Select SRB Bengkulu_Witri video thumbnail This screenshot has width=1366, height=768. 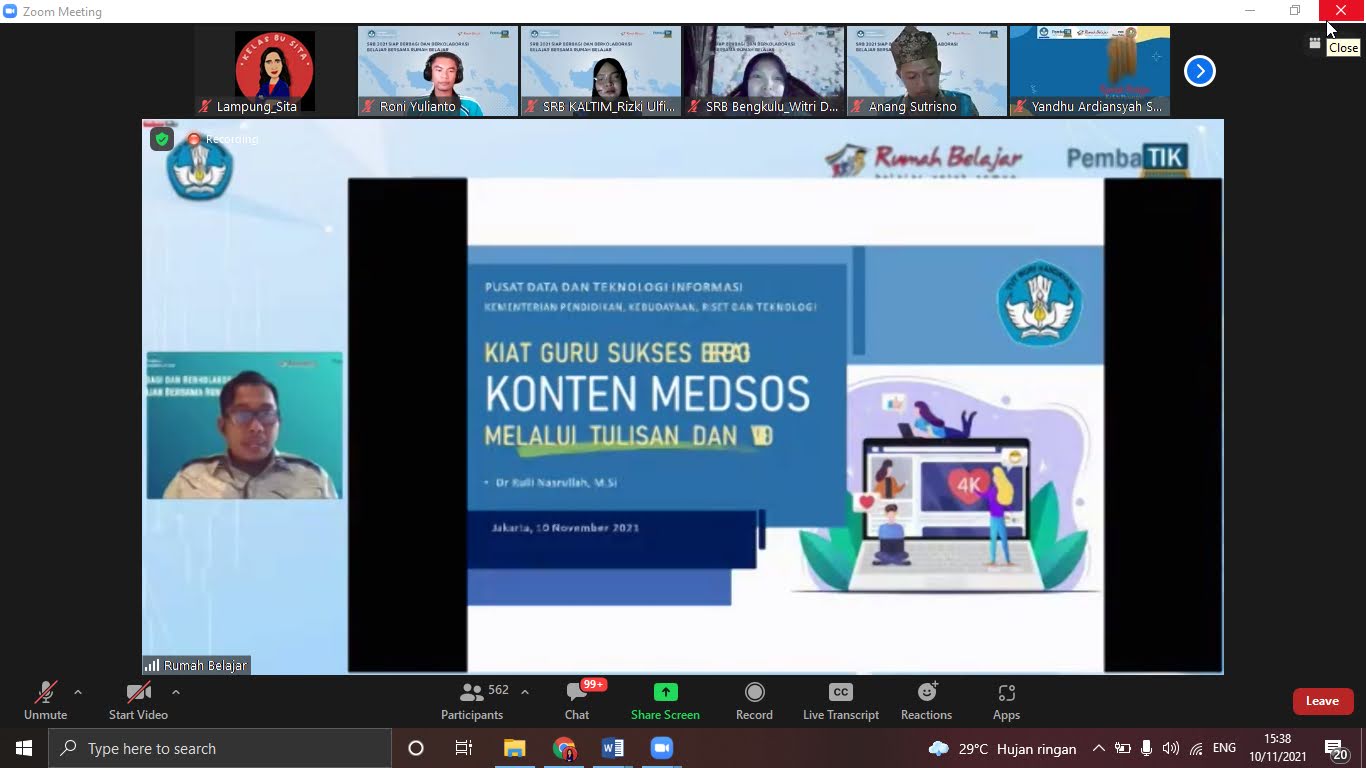tap(764, 71)
